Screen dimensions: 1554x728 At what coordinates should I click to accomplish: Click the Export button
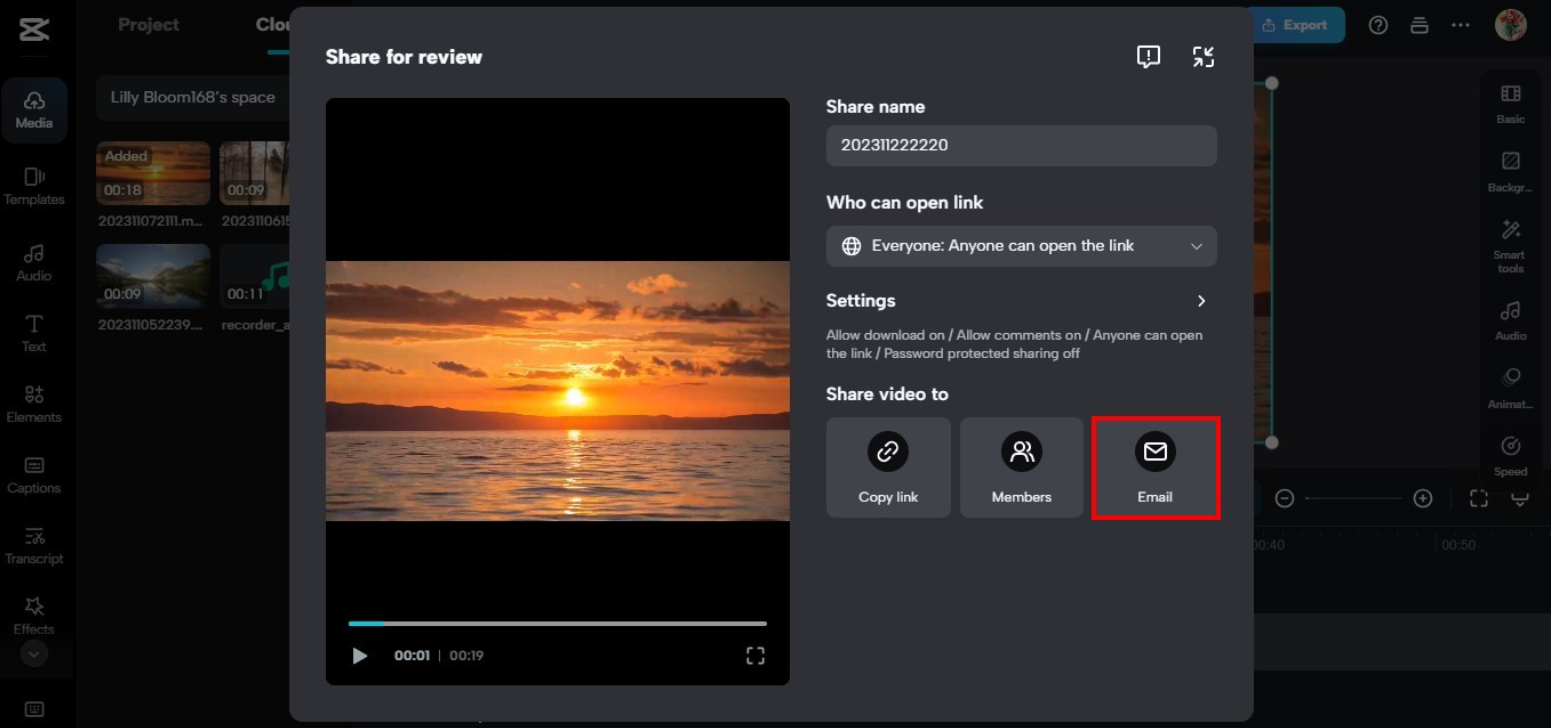(x=1296, y=25)
